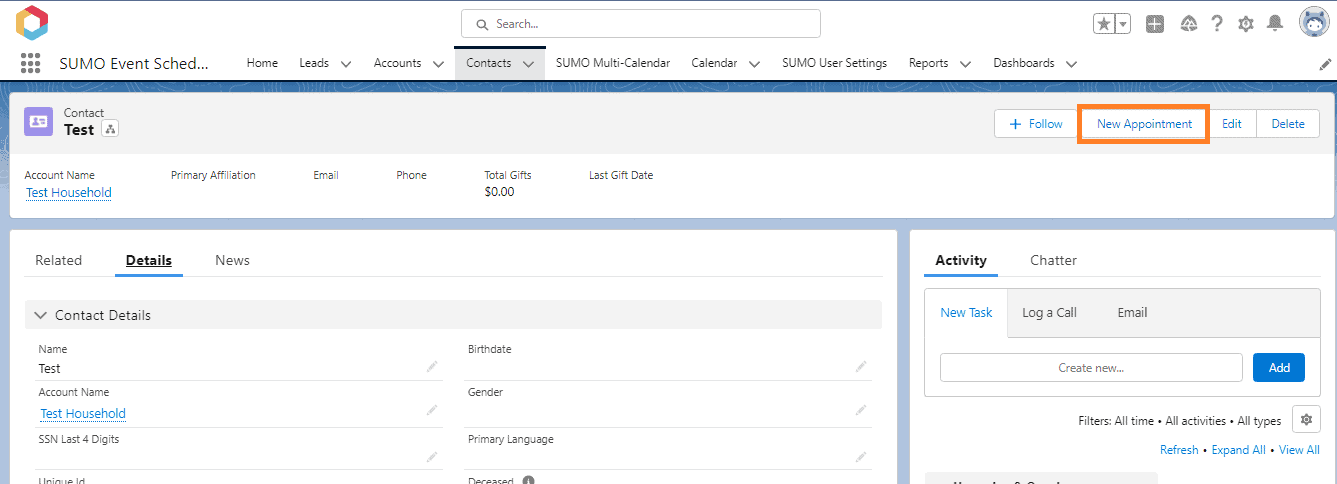The image size is (1337, 484).
Task: Click the Favorites star icon
Action: (1104, 24)
